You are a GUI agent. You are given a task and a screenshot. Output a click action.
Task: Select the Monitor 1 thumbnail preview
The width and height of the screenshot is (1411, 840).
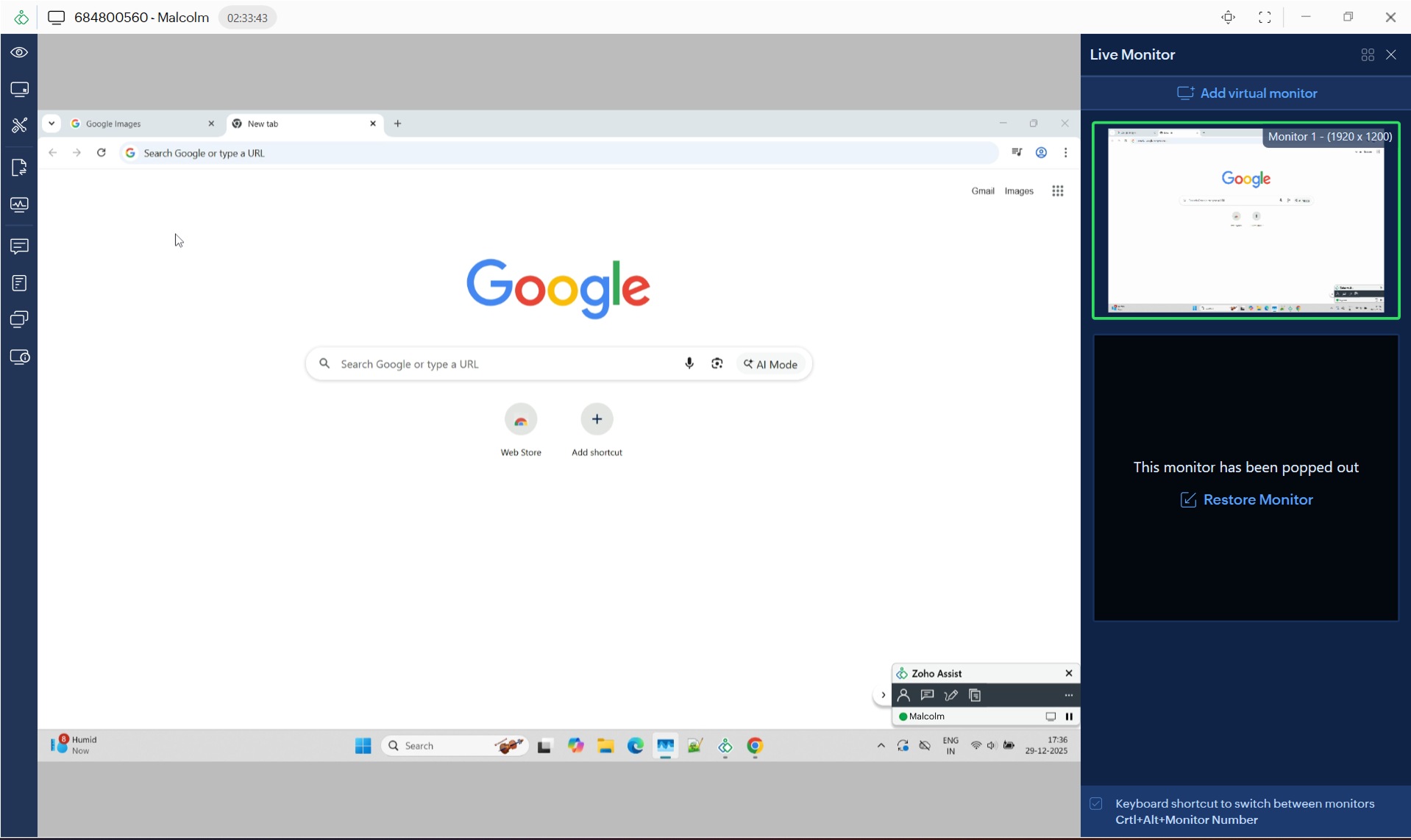tap(1245, 221)
